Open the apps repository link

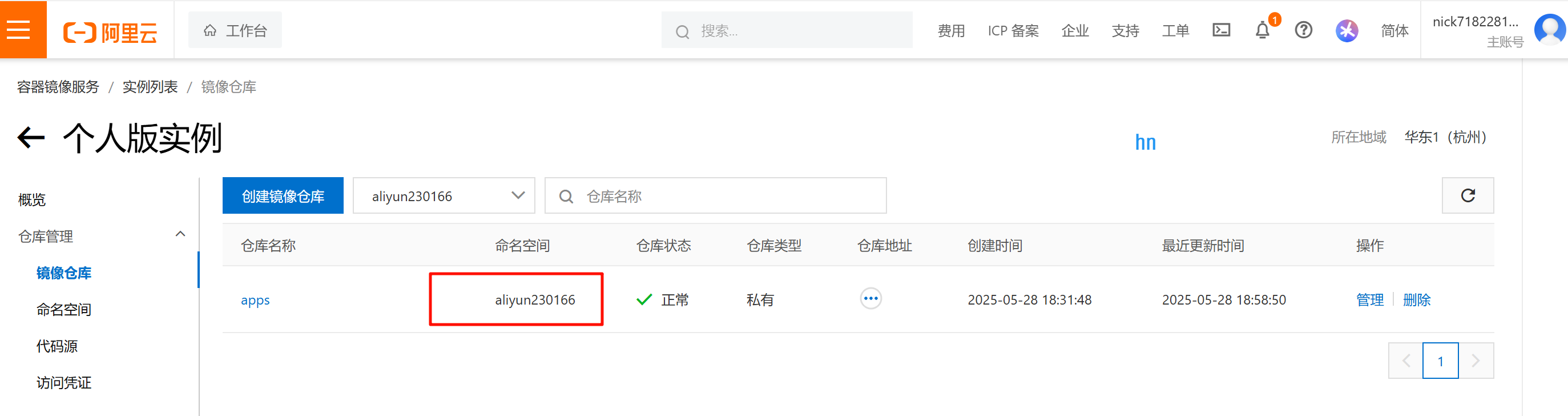coord(255,300)
